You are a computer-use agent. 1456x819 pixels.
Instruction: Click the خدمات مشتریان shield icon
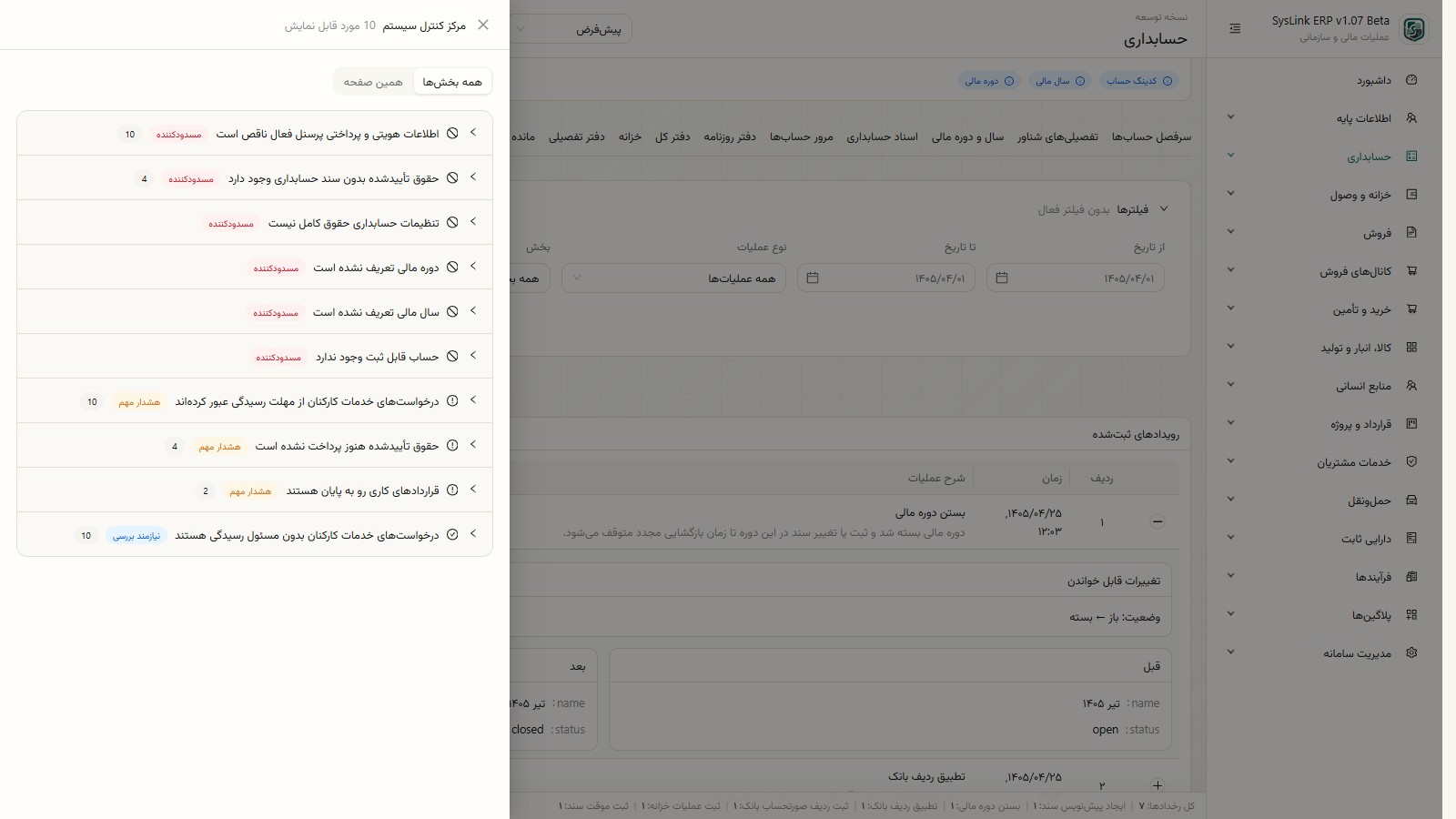[x=1411, y=462]
